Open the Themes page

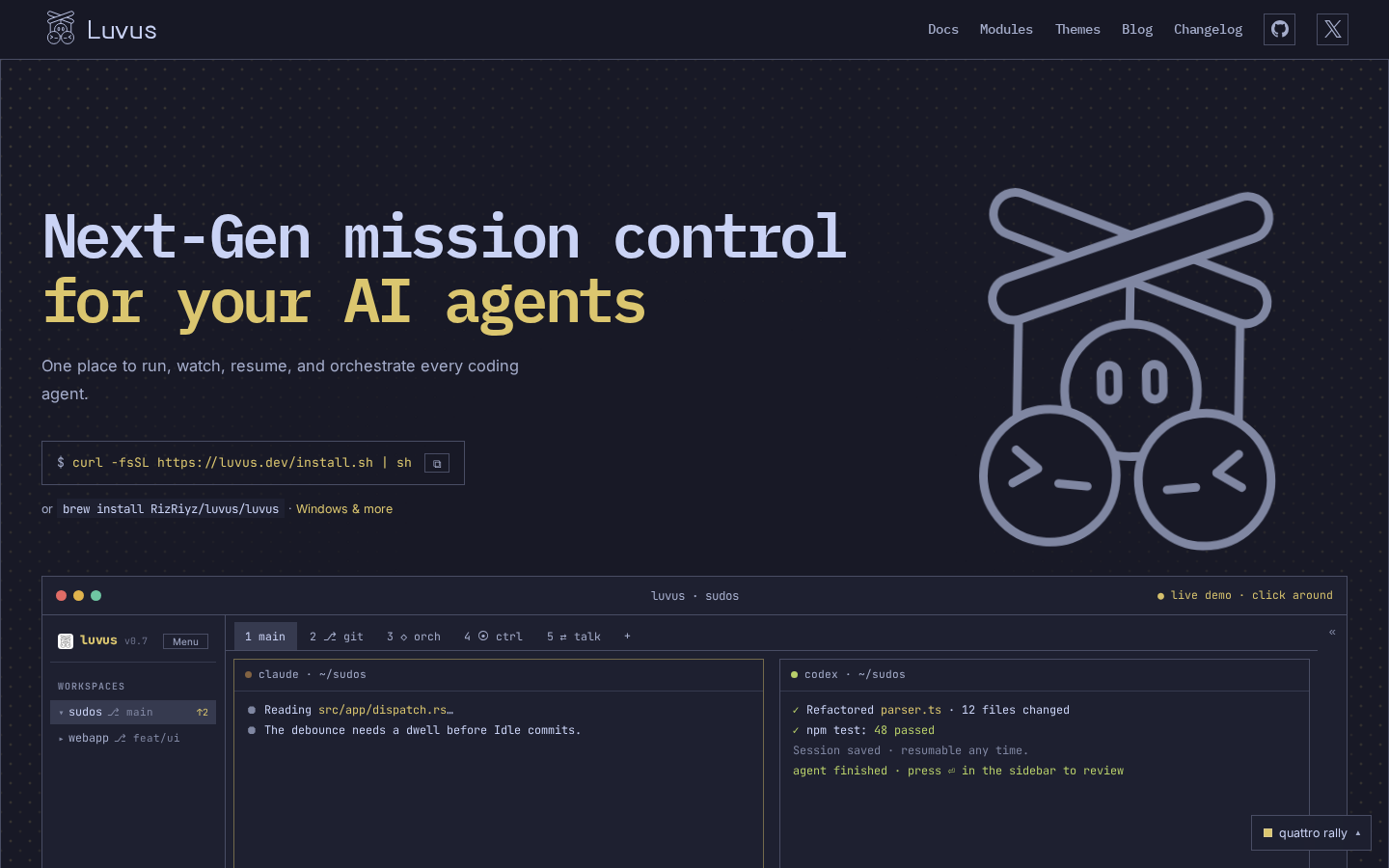(x=1077, y=29)
